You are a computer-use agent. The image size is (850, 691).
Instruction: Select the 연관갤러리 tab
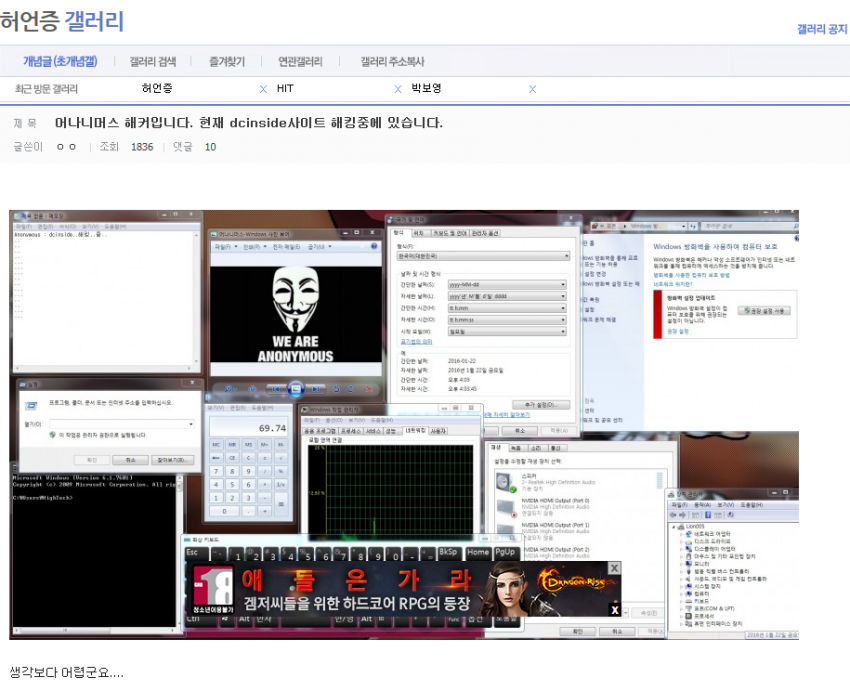click(x=300, y=62)
